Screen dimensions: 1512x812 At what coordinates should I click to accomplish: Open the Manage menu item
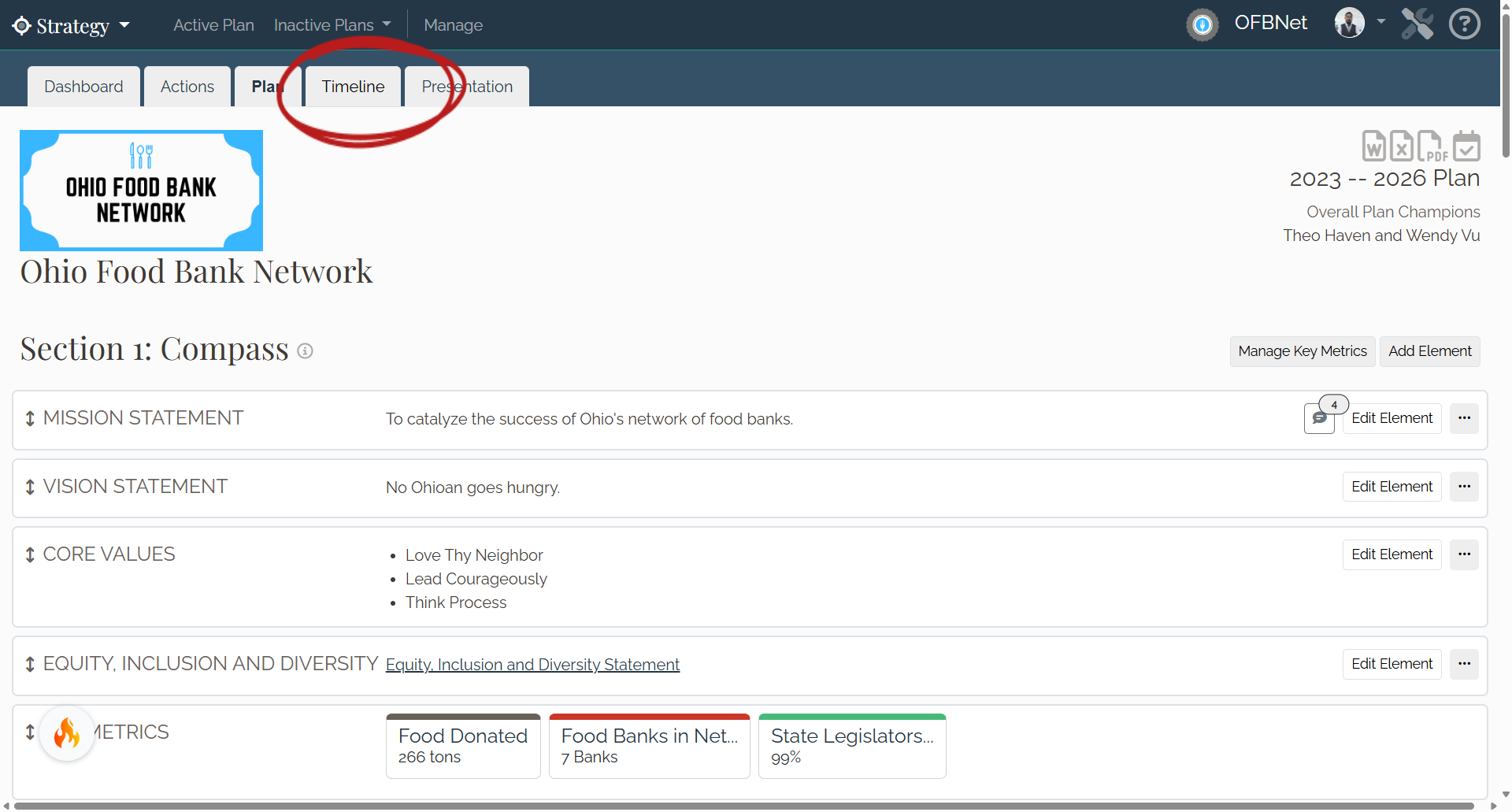click(x=453, y=25)
